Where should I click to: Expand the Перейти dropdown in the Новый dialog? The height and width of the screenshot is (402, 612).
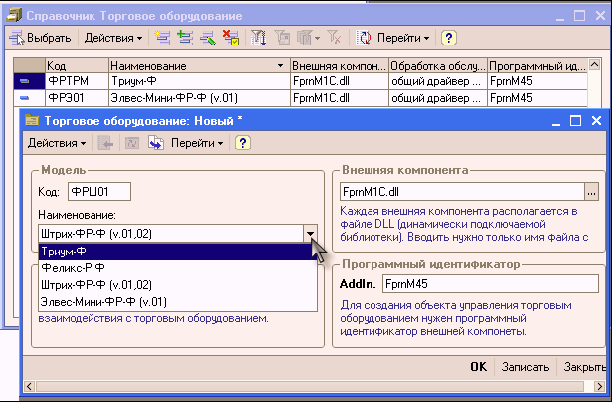coord(197,143)
